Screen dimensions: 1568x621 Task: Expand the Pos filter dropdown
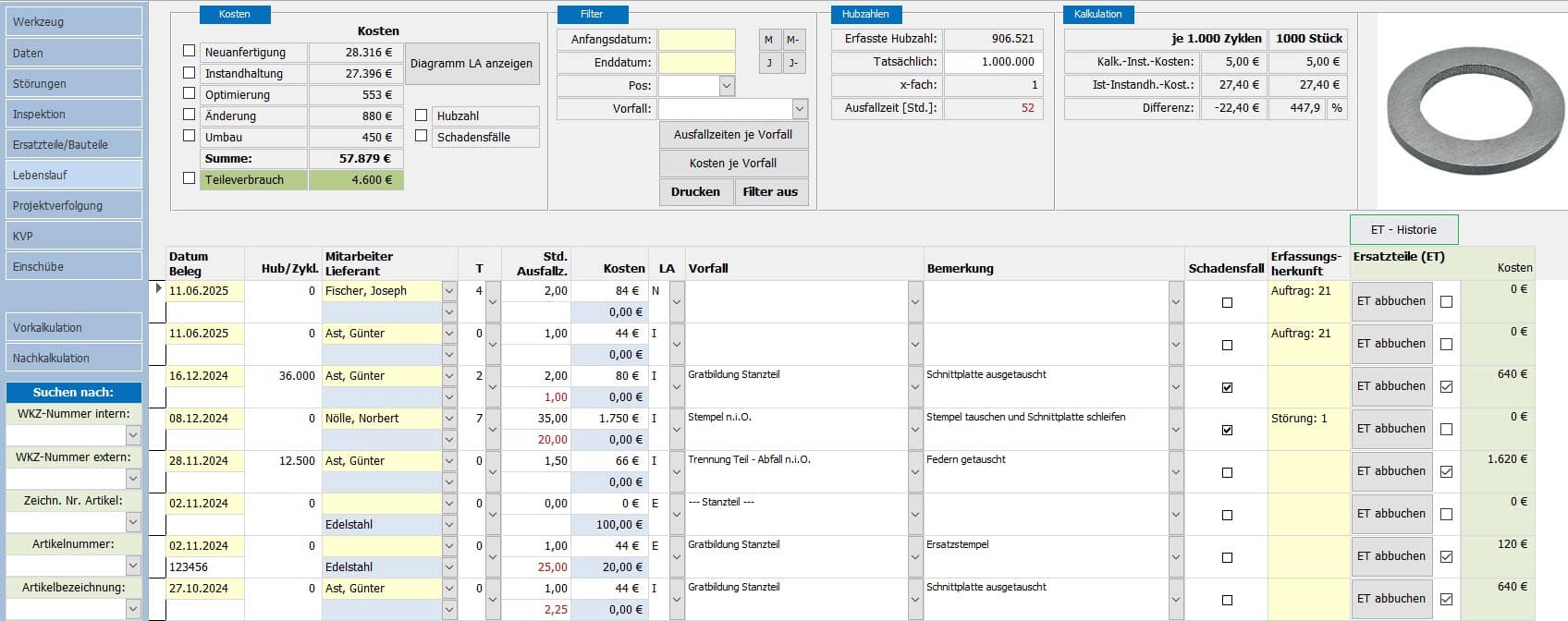coord(727,86)
